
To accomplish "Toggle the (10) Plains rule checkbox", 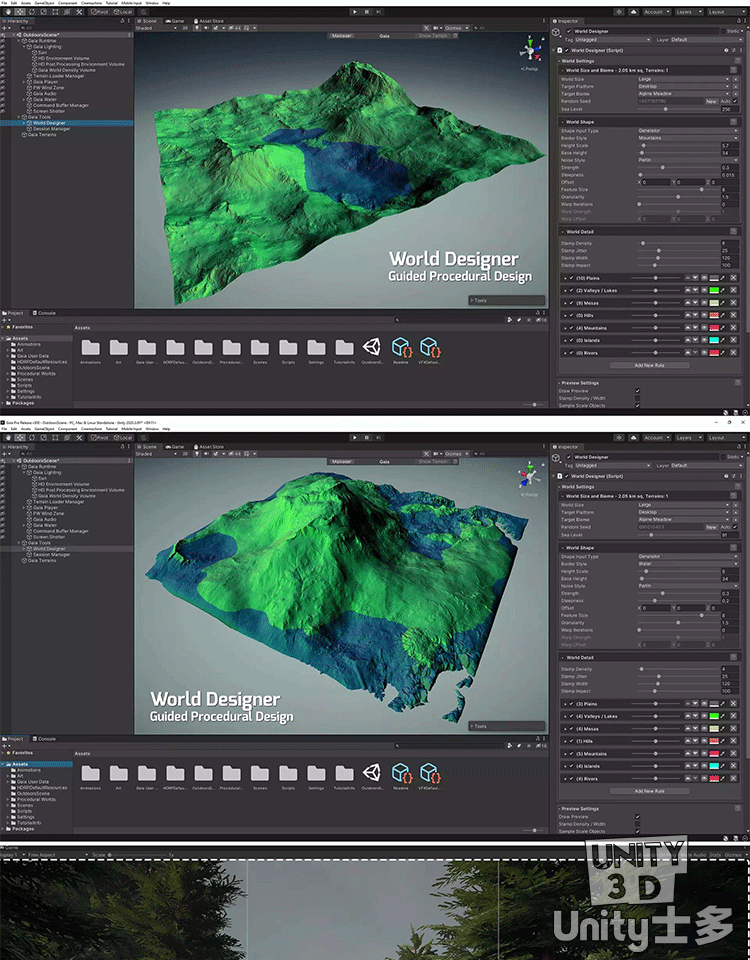I will (x=571, y=278).
